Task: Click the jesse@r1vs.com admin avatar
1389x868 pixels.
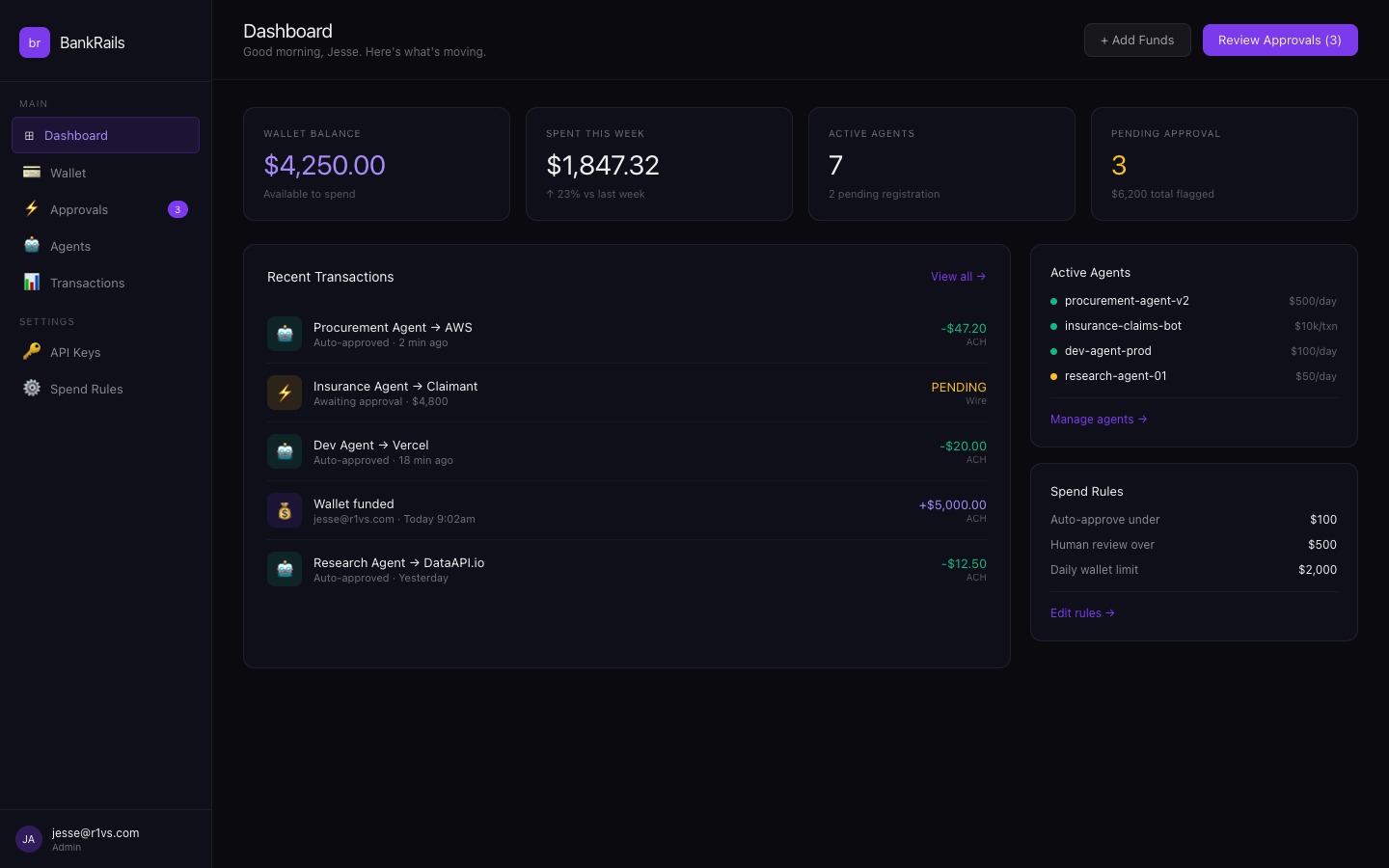Action: 28,839
